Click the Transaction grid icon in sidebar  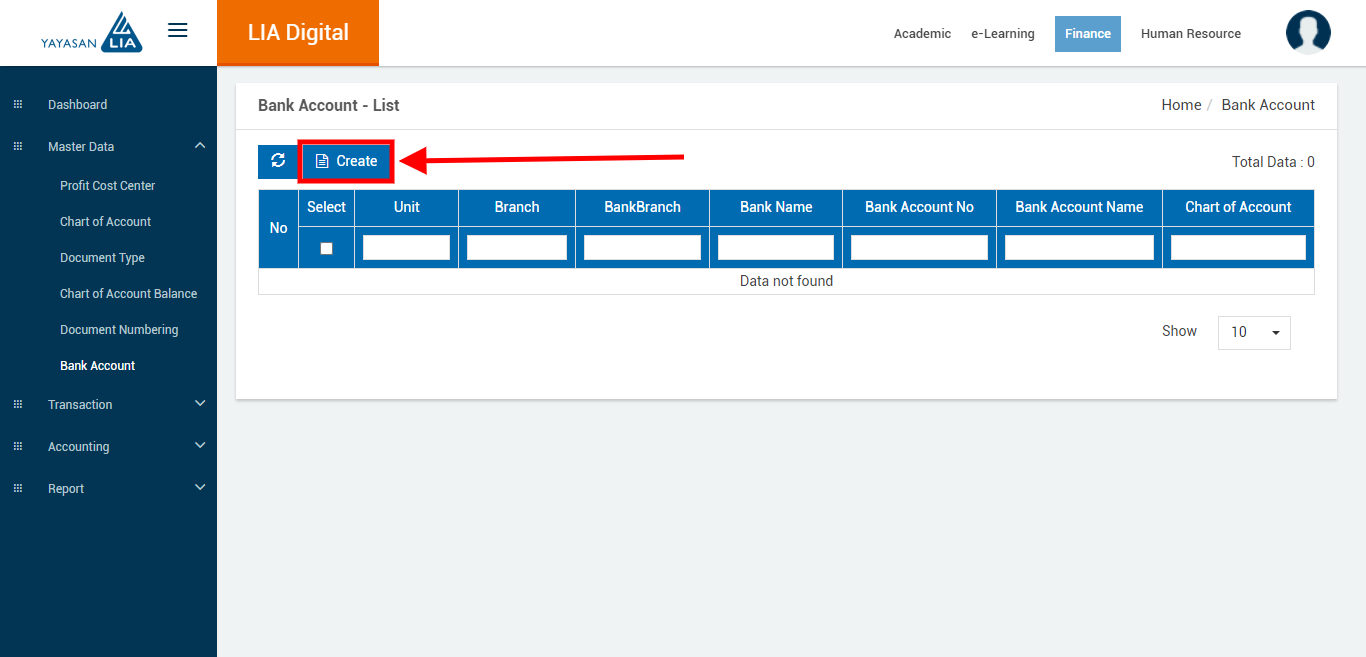(x=17, y=405)
